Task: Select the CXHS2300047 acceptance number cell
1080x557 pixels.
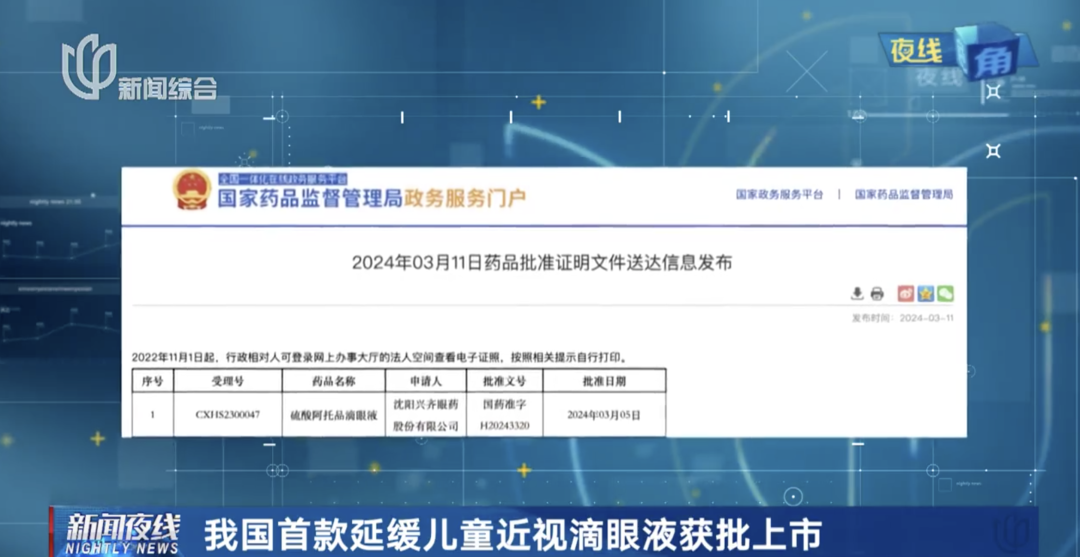Action: [x=227, y=414]
